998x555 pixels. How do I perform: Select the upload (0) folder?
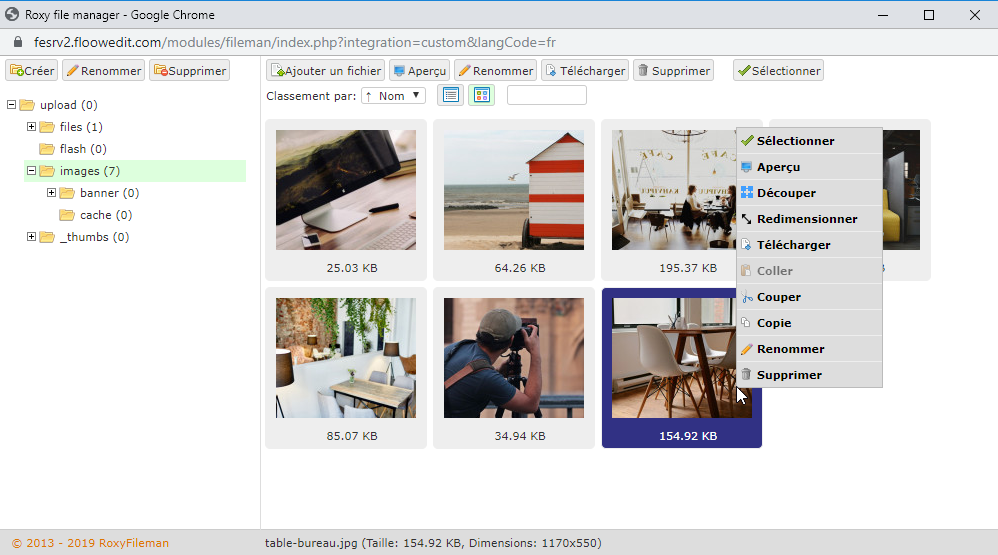[x=68, y=105]
